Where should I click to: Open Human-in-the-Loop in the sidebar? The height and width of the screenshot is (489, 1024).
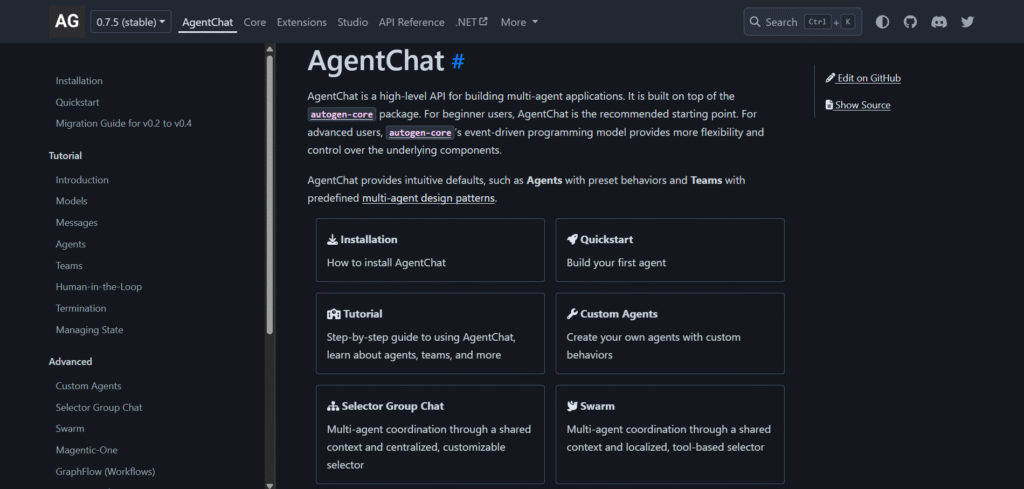click(99, 287)
